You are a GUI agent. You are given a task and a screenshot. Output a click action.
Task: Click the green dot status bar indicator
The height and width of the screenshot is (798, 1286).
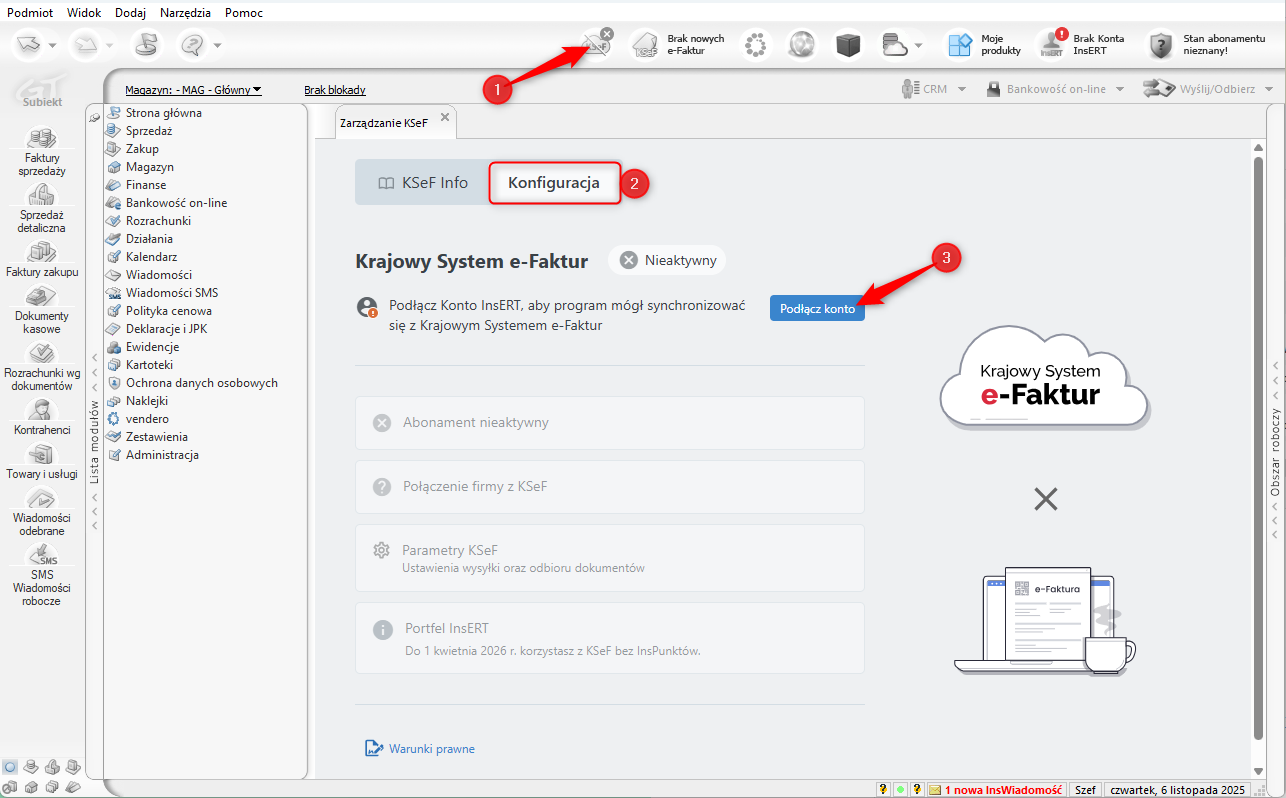pyautogui.click(x=900, y=789)
